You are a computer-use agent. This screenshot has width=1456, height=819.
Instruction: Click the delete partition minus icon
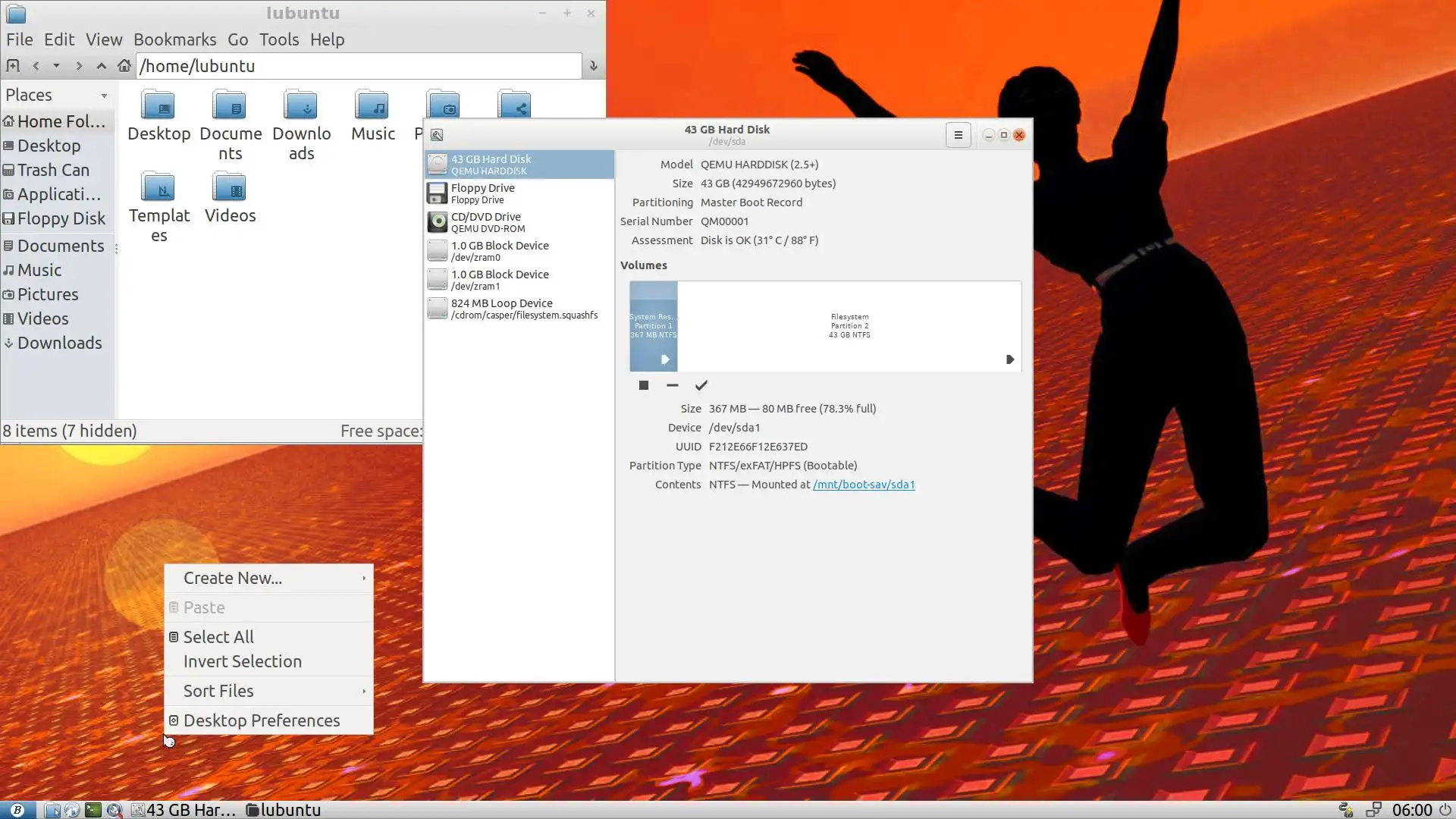coord(672,385)
